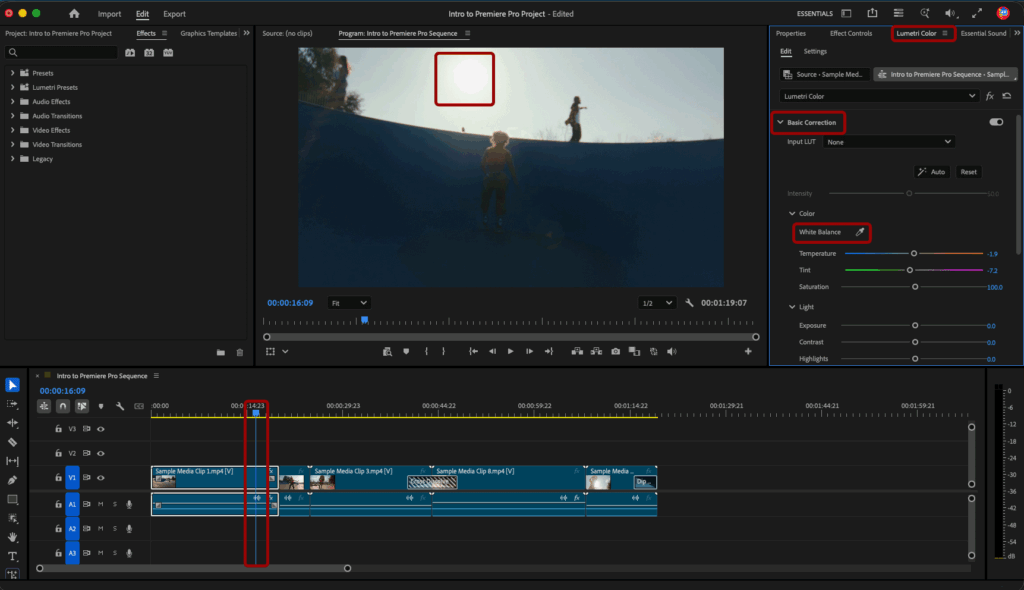The height and width of the screenshot is (590, 1024).
Task: Solo the A2 audio track
Action: [x=115, y=529]
